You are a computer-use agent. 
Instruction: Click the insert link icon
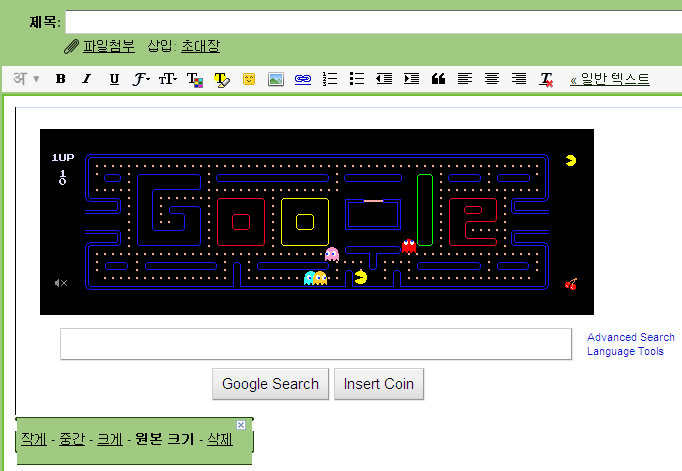click(x=303, y=79)
